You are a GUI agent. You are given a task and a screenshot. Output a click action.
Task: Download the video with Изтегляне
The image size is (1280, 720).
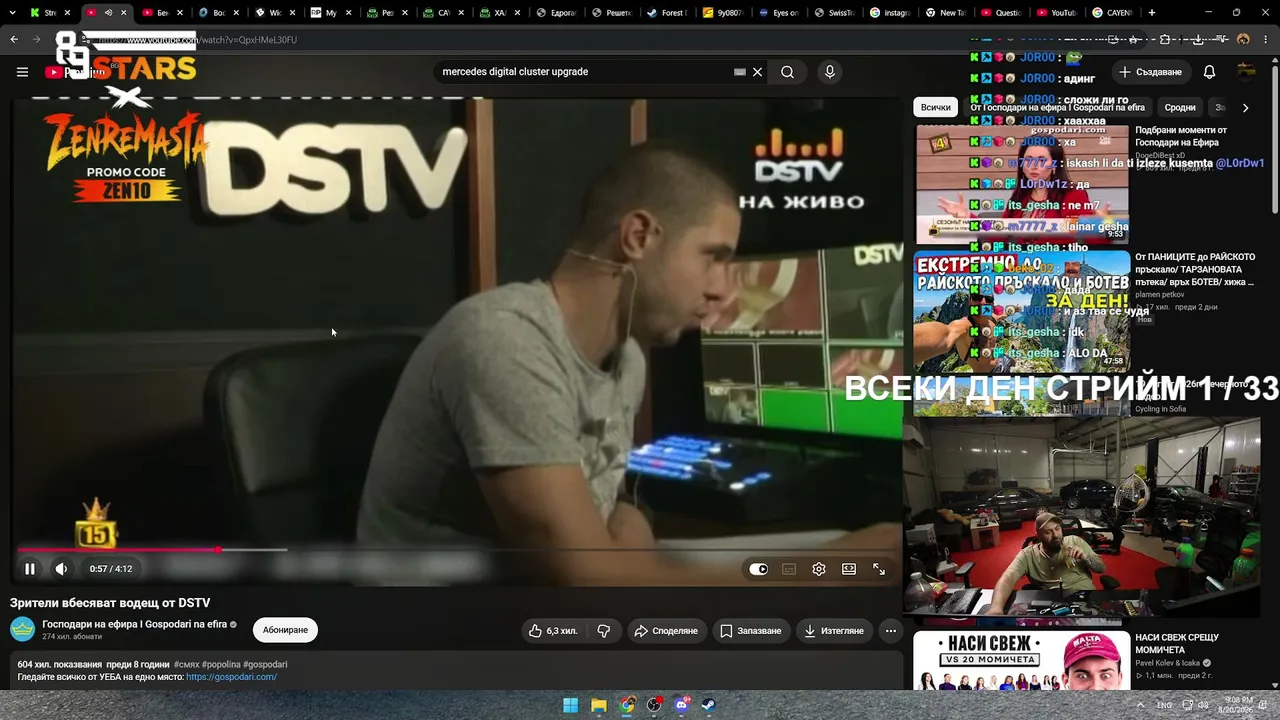pyautogui.click(x=834, y=631)
